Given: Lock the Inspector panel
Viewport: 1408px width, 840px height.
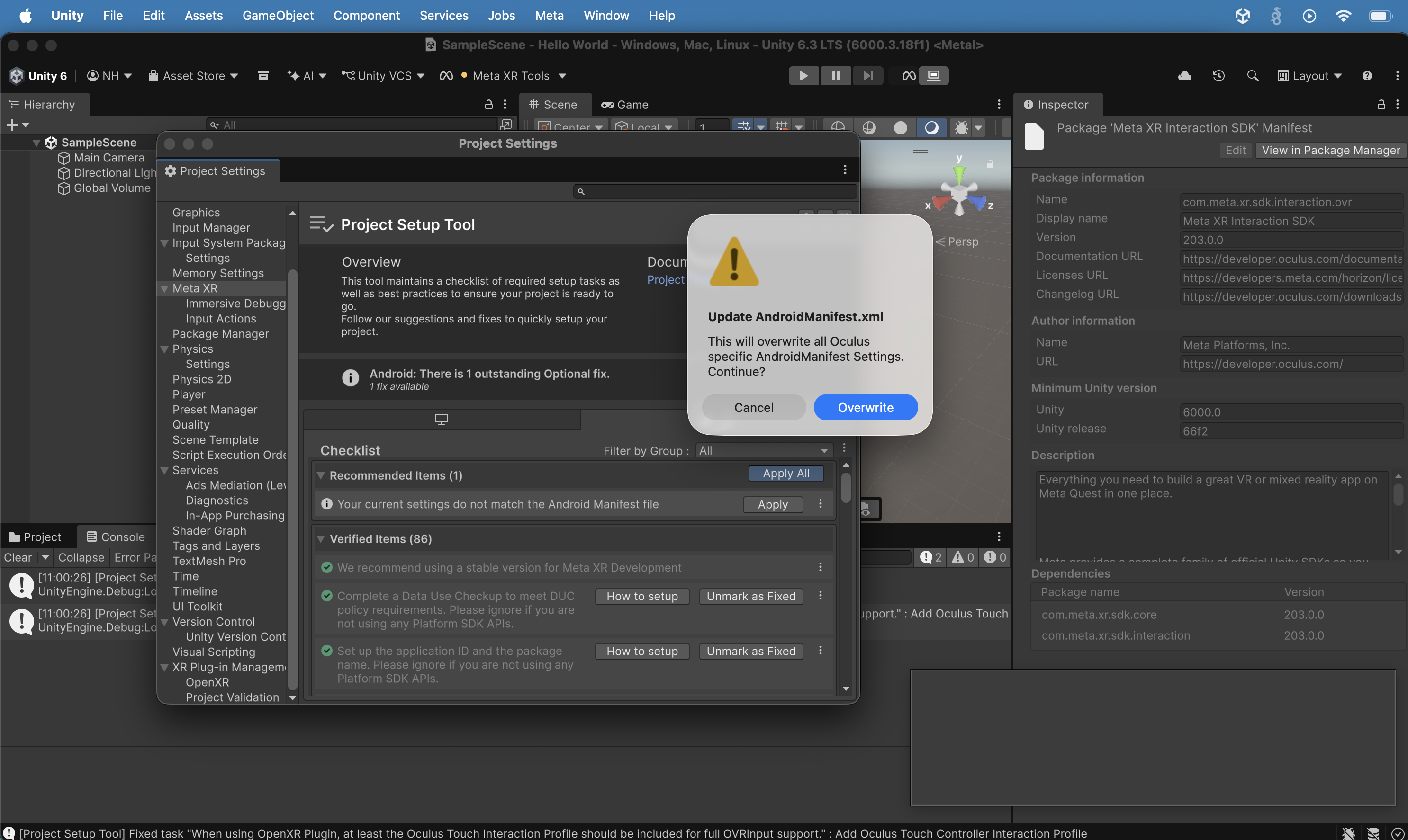Looking at the screenshot, I should point(1381,104).
